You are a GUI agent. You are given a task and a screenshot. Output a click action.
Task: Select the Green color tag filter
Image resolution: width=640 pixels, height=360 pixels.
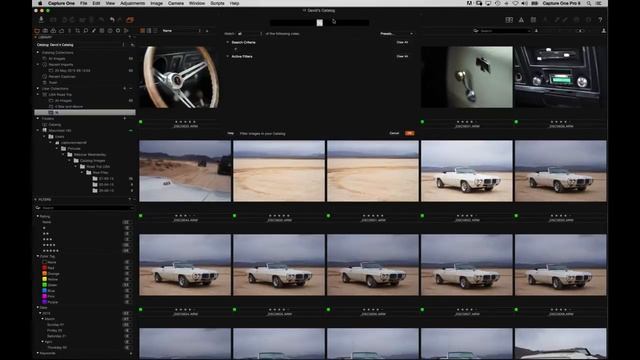(x=50, y=285)
